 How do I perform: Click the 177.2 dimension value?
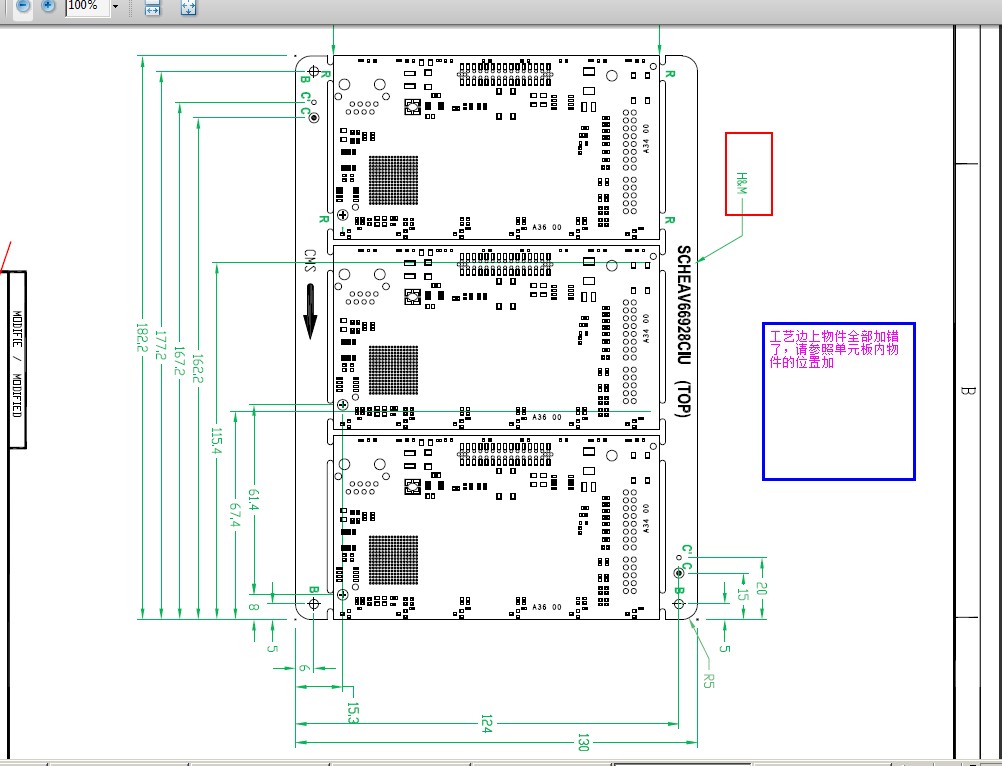click(160, 345)
